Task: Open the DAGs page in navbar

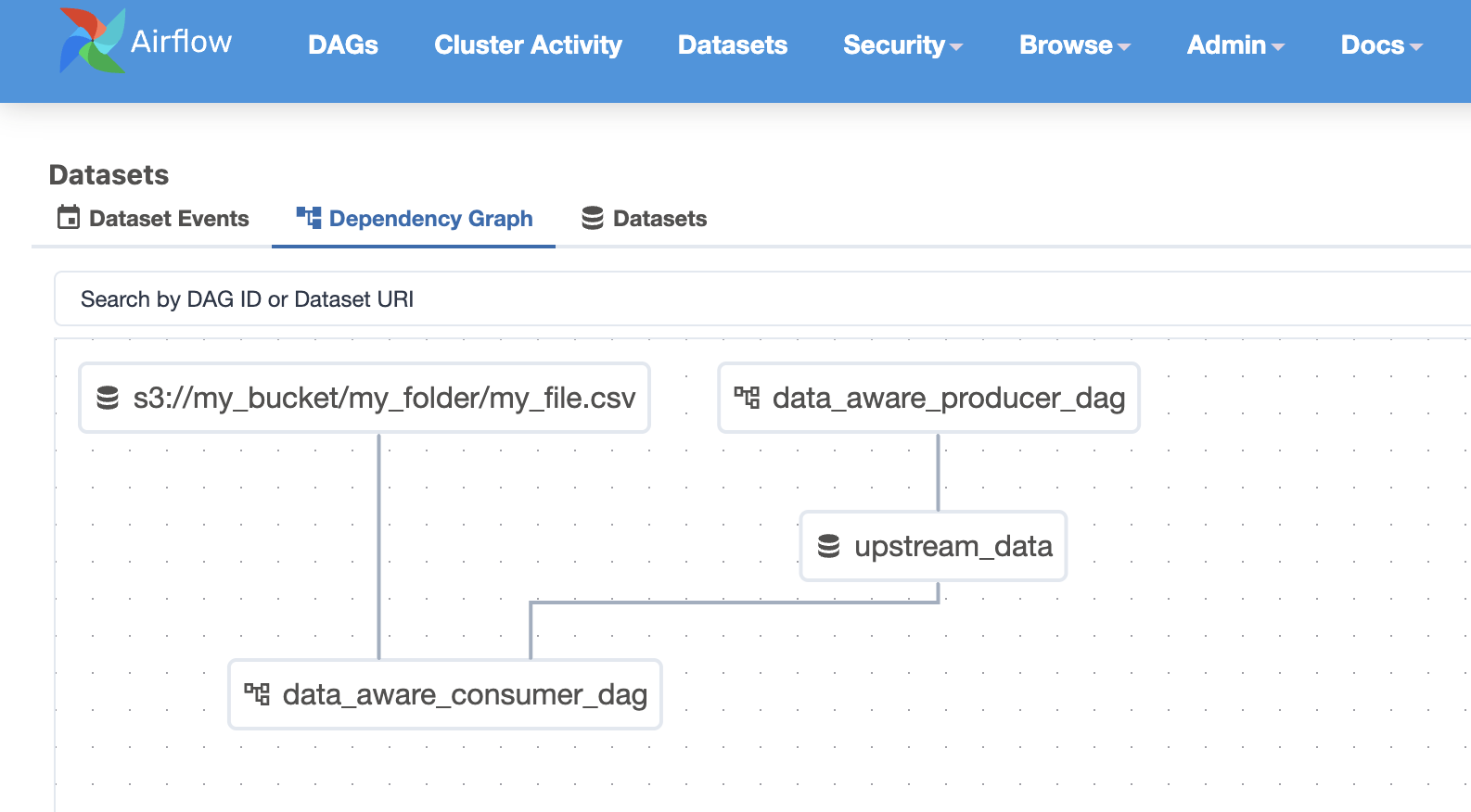Action: 343,44
